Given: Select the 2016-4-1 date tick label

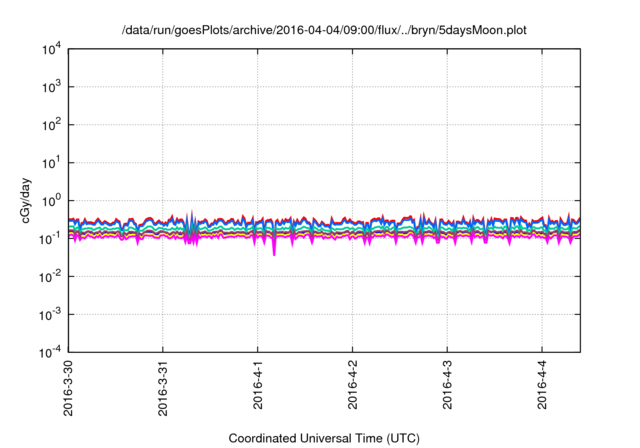Looking at the screenshot, I should pos(257,390).
